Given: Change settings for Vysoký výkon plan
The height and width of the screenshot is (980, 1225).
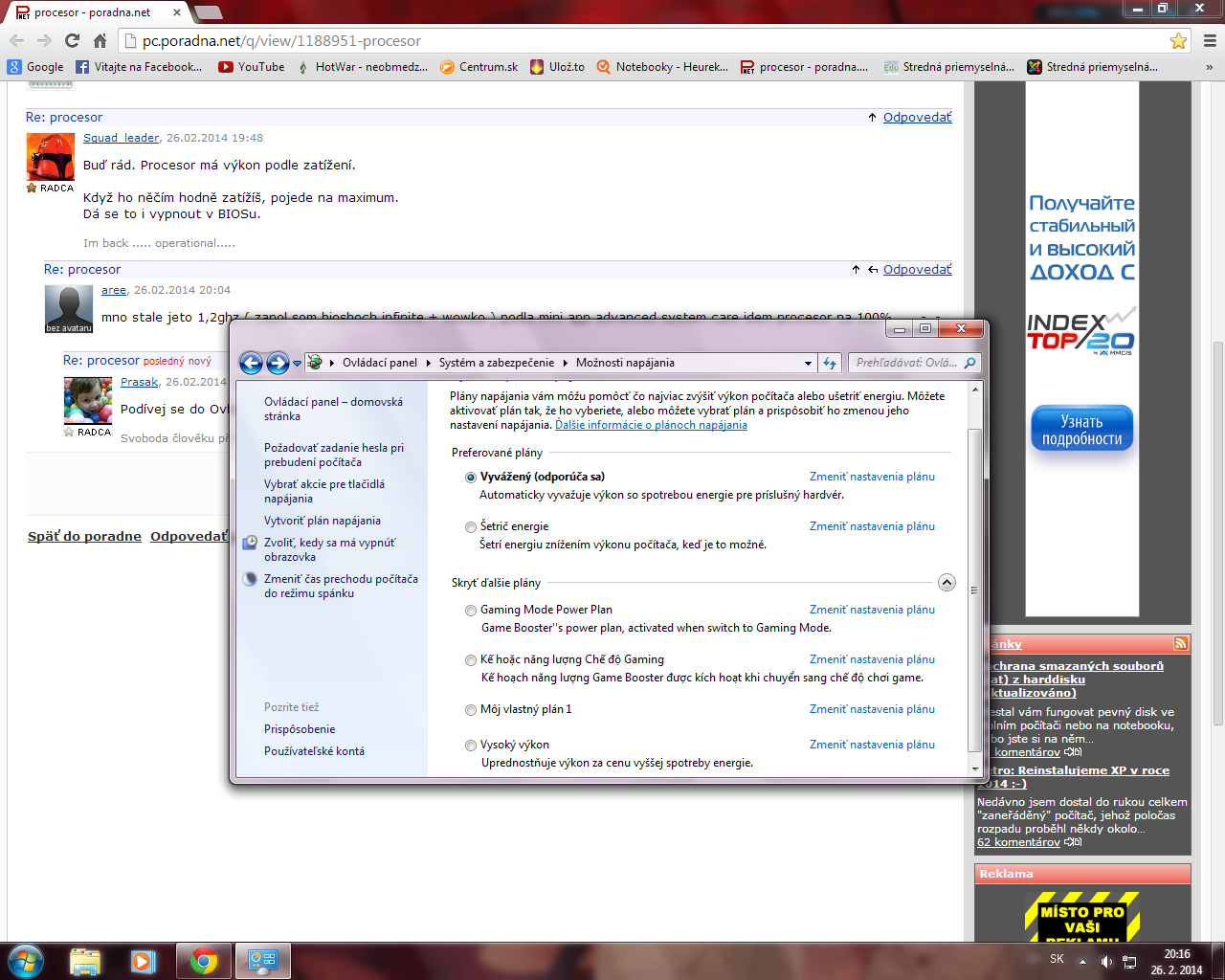Looking at the screenshot, I should (x=872, y=745).
